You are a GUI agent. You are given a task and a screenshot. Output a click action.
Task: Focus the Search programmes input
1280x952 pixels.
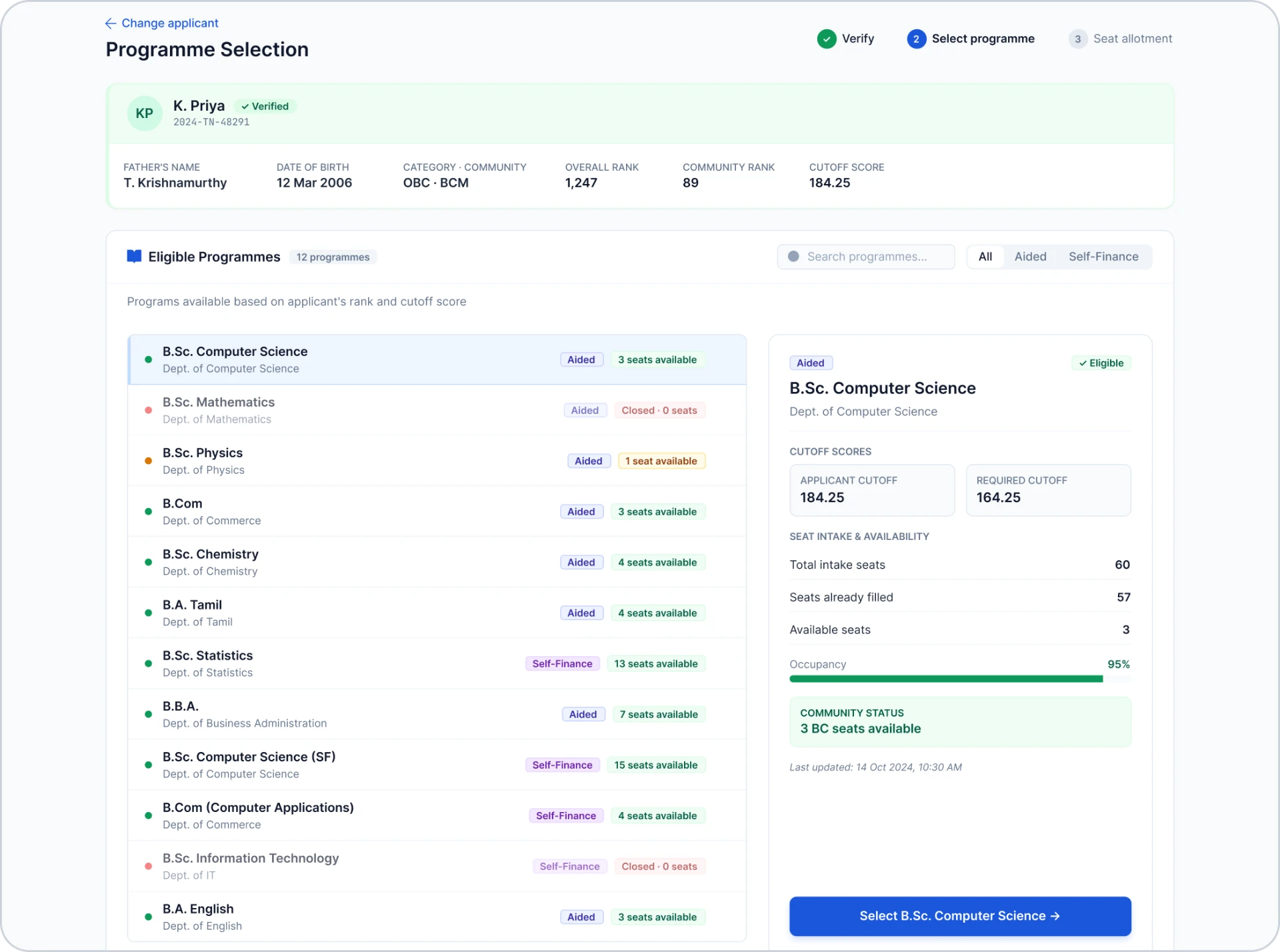(866, 257)
